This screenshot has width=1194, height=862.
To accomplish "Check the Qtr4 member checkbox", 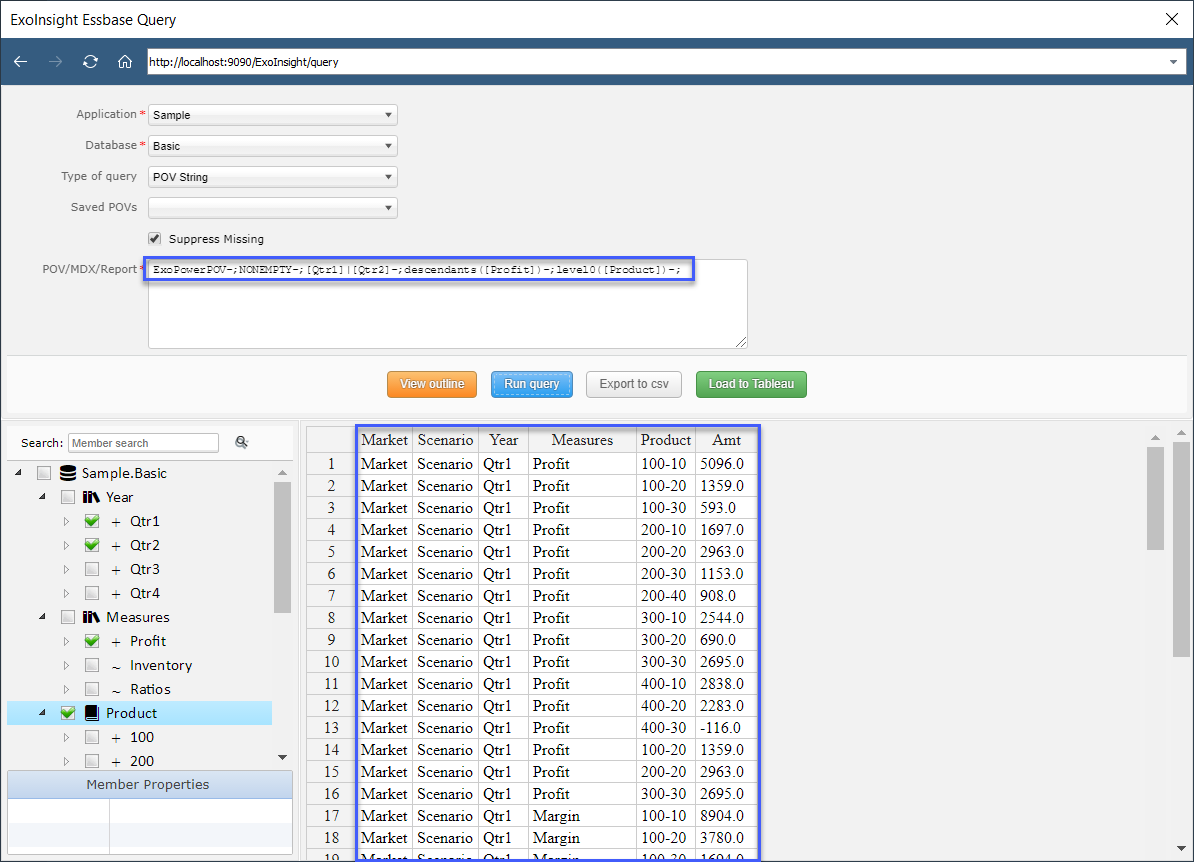I will point(92,593).
